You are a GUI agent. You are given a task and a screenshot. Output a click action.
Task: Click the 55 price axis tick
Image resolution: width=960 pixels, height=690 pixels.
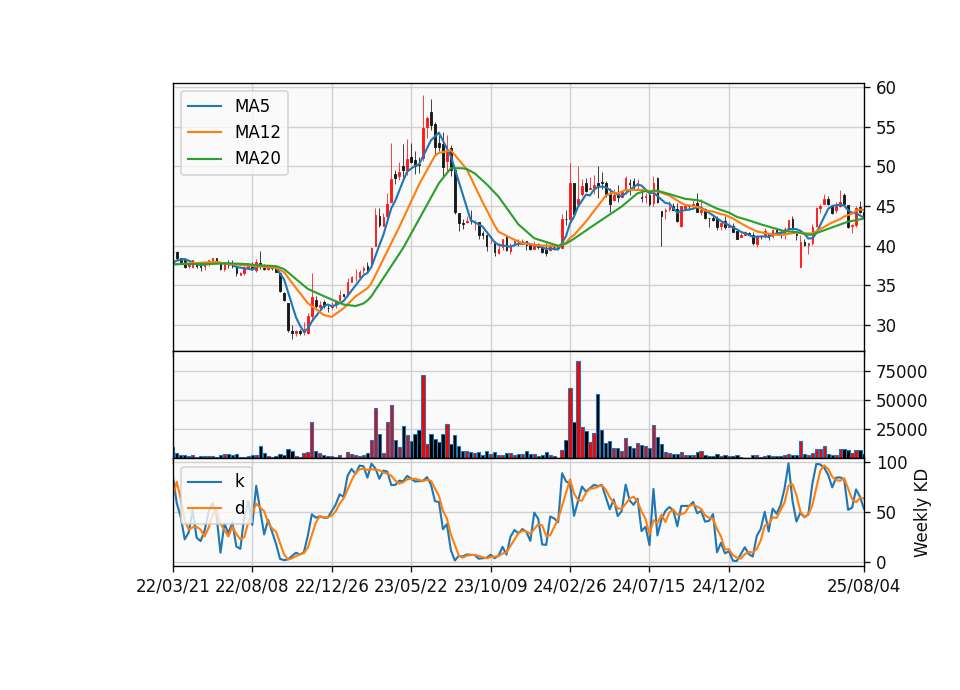tap(886, 128)
